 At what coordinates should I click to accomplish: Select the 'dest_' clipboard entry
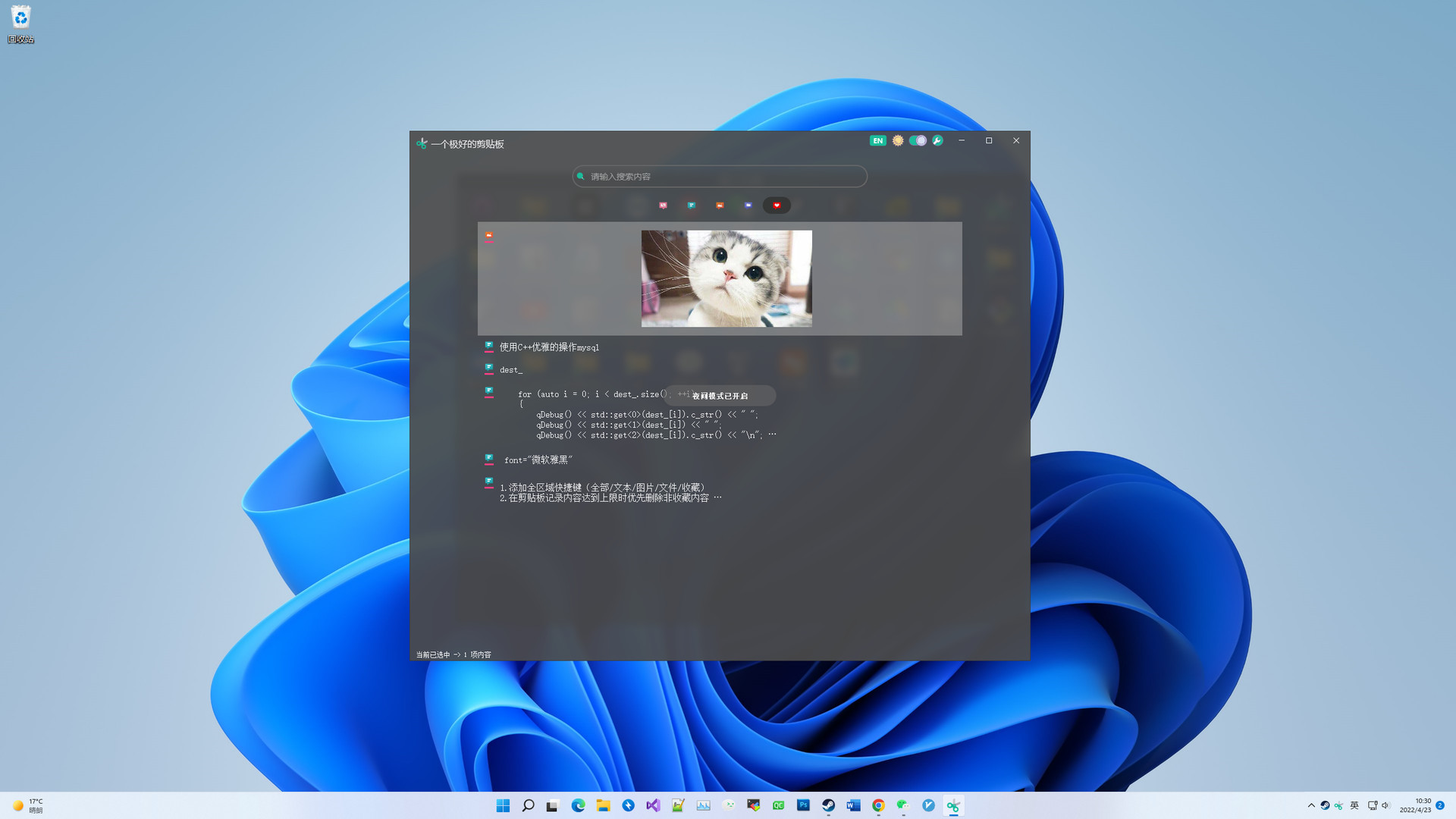point(511,370)
